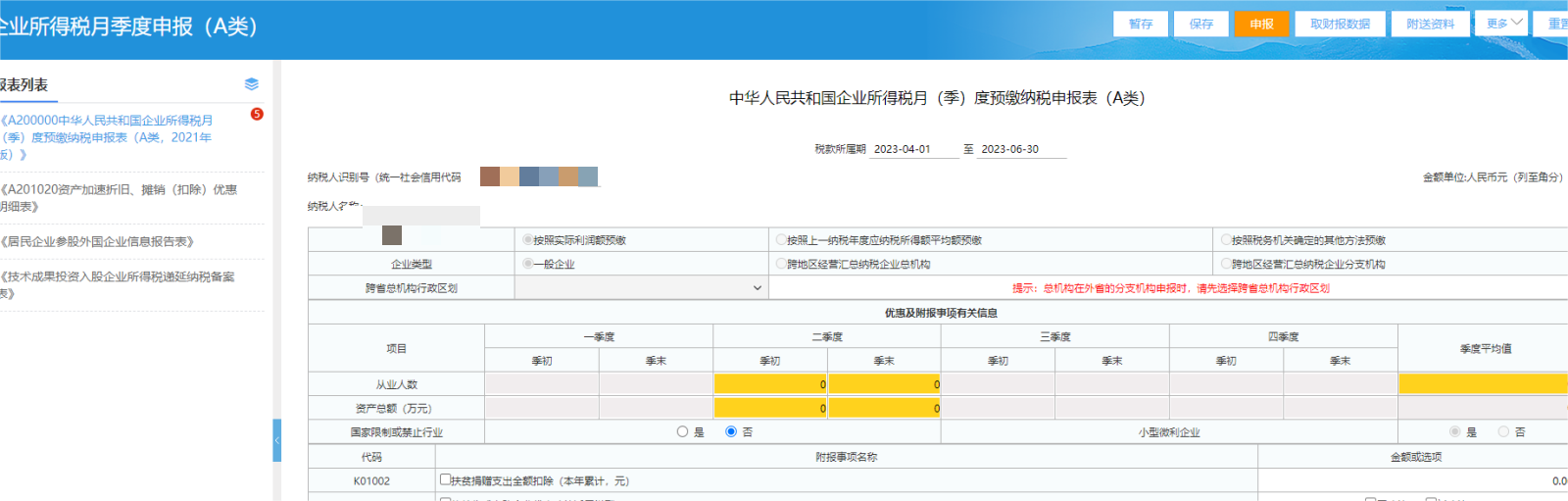This screenshot has height=501, width=1568.
Task: Open 居民企业参股外国企业信息报告表
Action: (x=98, y=241)
